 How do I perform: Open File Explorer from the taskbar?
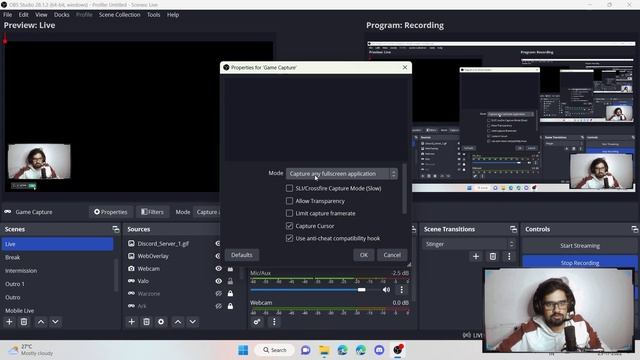[x=324, y=350]
